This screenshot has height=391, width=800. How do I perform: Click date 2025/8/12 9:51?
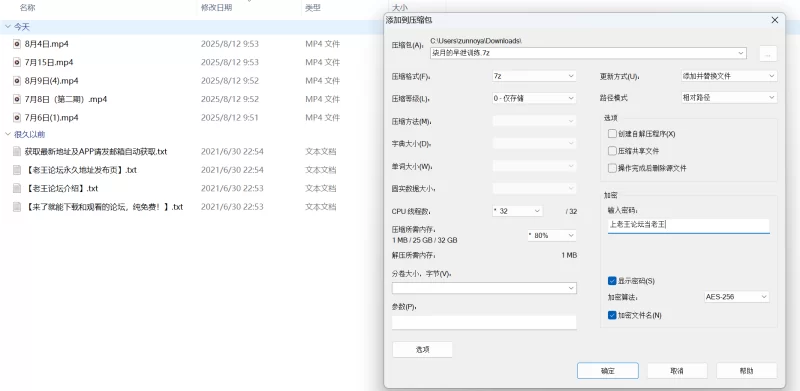coord(230,117)
